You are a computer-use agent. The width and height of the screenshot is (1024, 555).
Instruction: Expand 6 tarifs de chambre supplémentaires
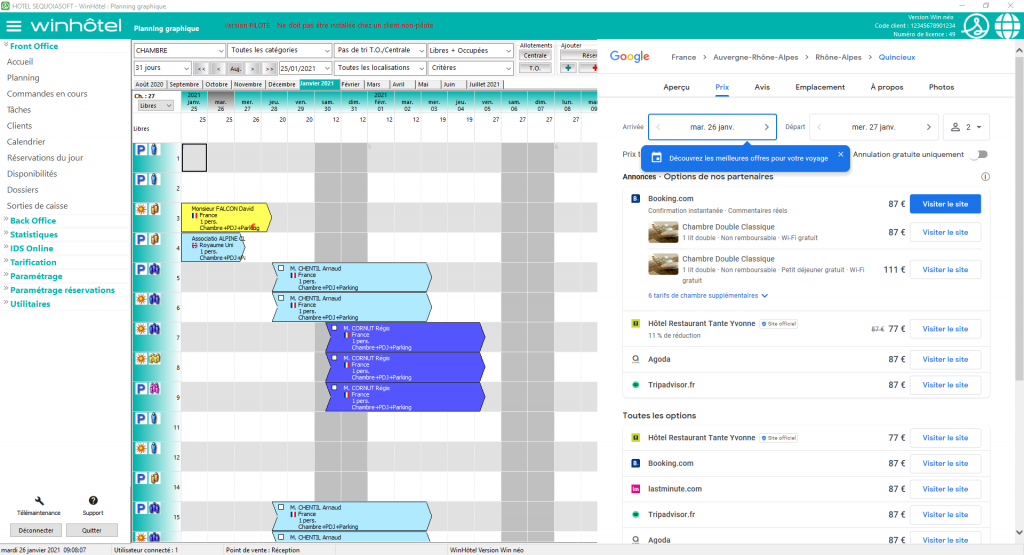coord(708,296)
